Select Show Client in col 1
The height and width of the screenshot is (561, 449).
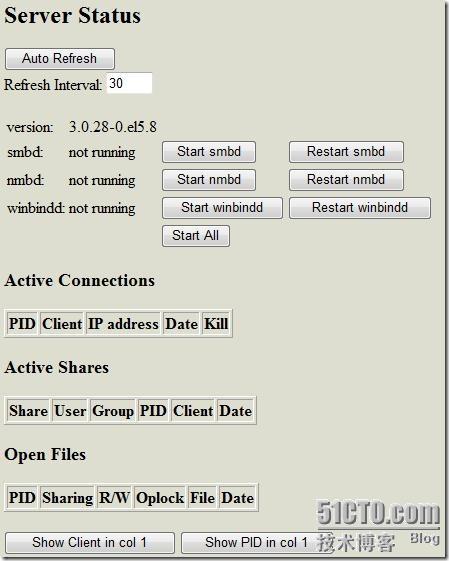[x=90, y=542]
